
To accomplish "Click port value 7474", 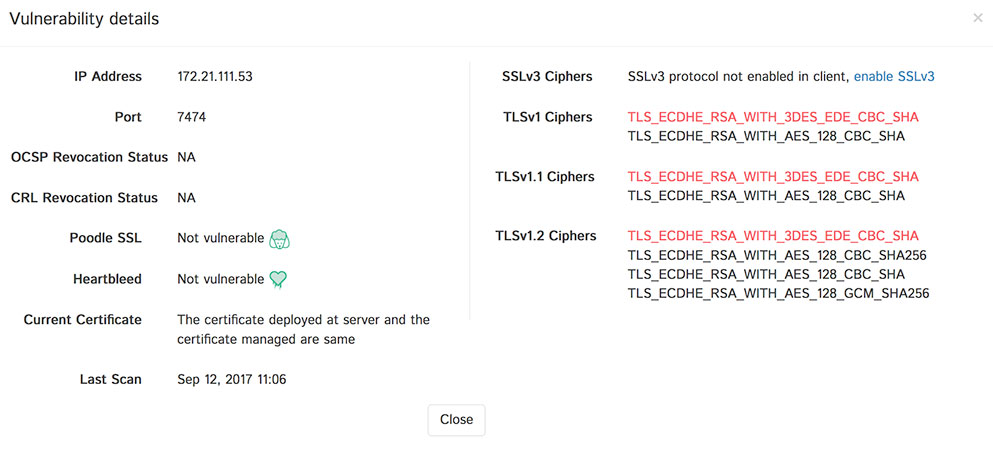I will [192, 117].
